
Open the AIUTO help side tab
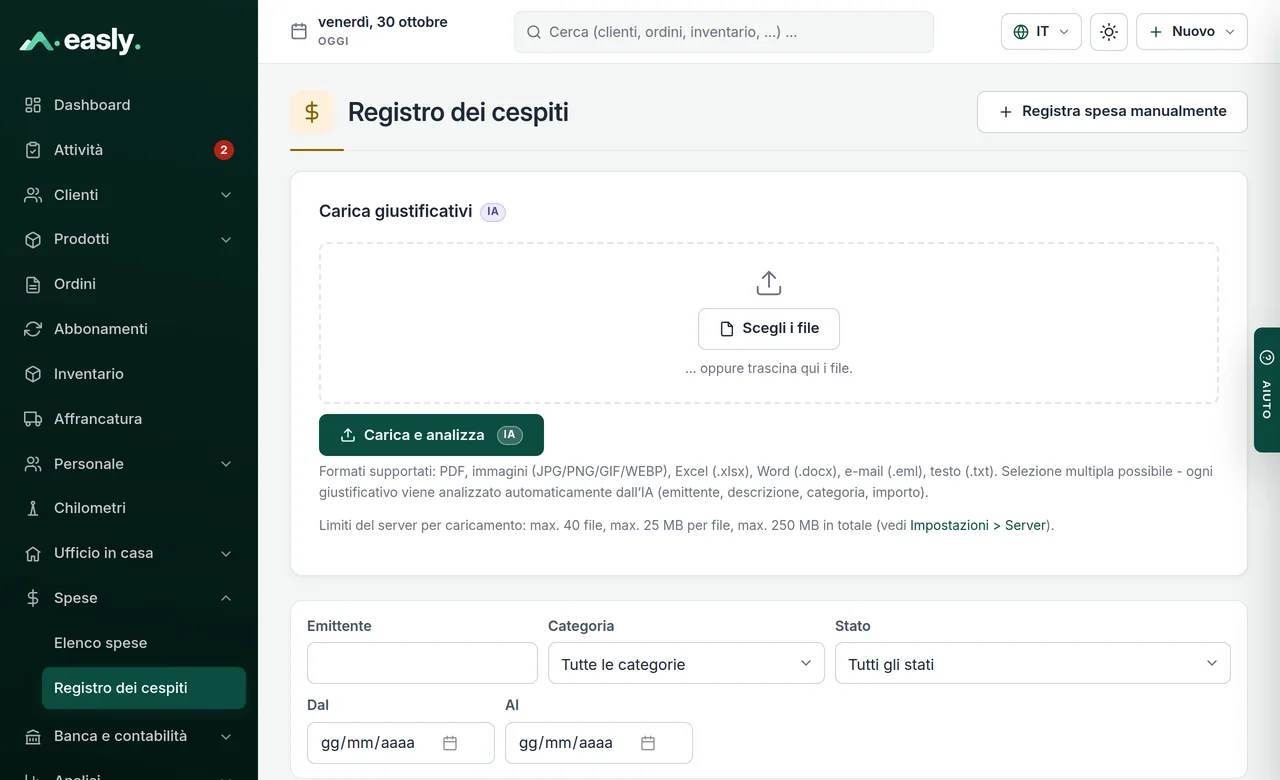[x=1267, y=390]
